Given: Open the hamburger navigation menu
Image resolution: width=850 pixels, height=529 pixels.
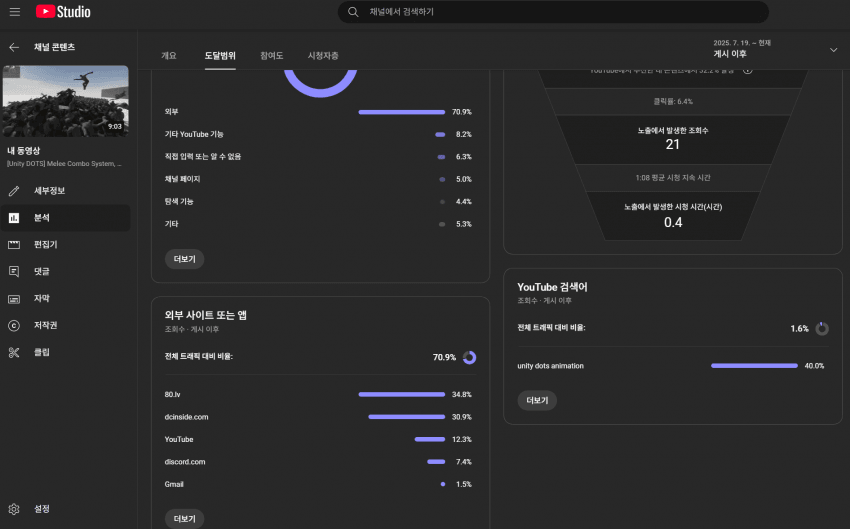Looking at the screenshot, I should coord(15,12).
